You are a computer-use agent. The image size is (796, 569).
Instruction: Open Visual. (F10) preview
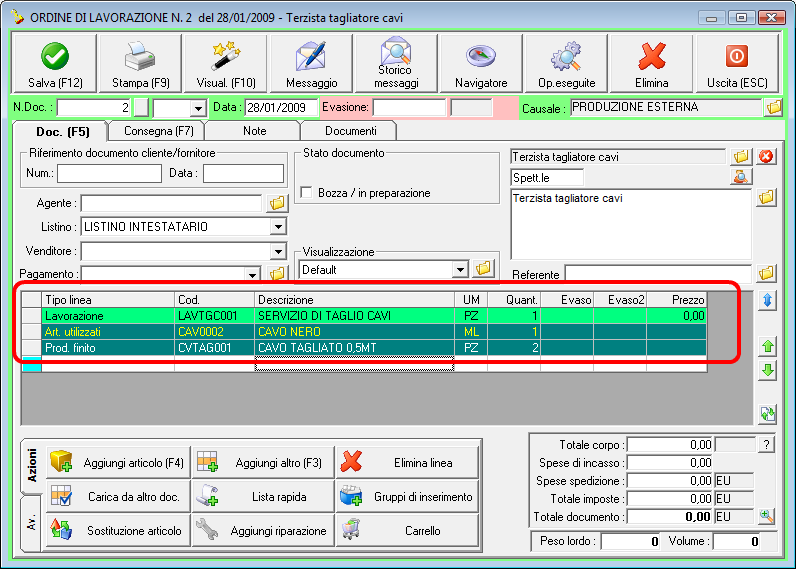point(226,64)
